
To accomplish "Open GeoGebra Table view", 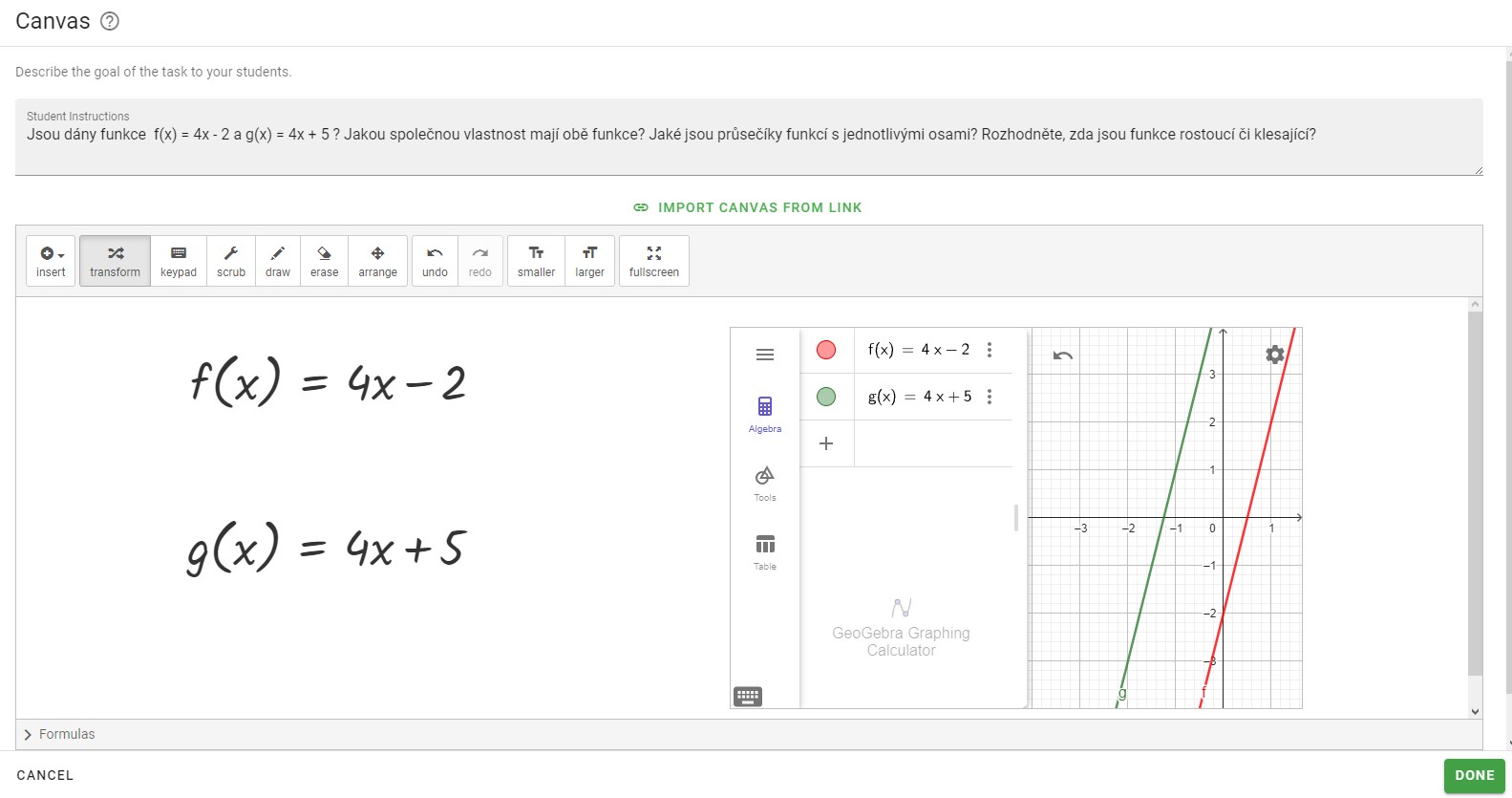I will [765, 552].
